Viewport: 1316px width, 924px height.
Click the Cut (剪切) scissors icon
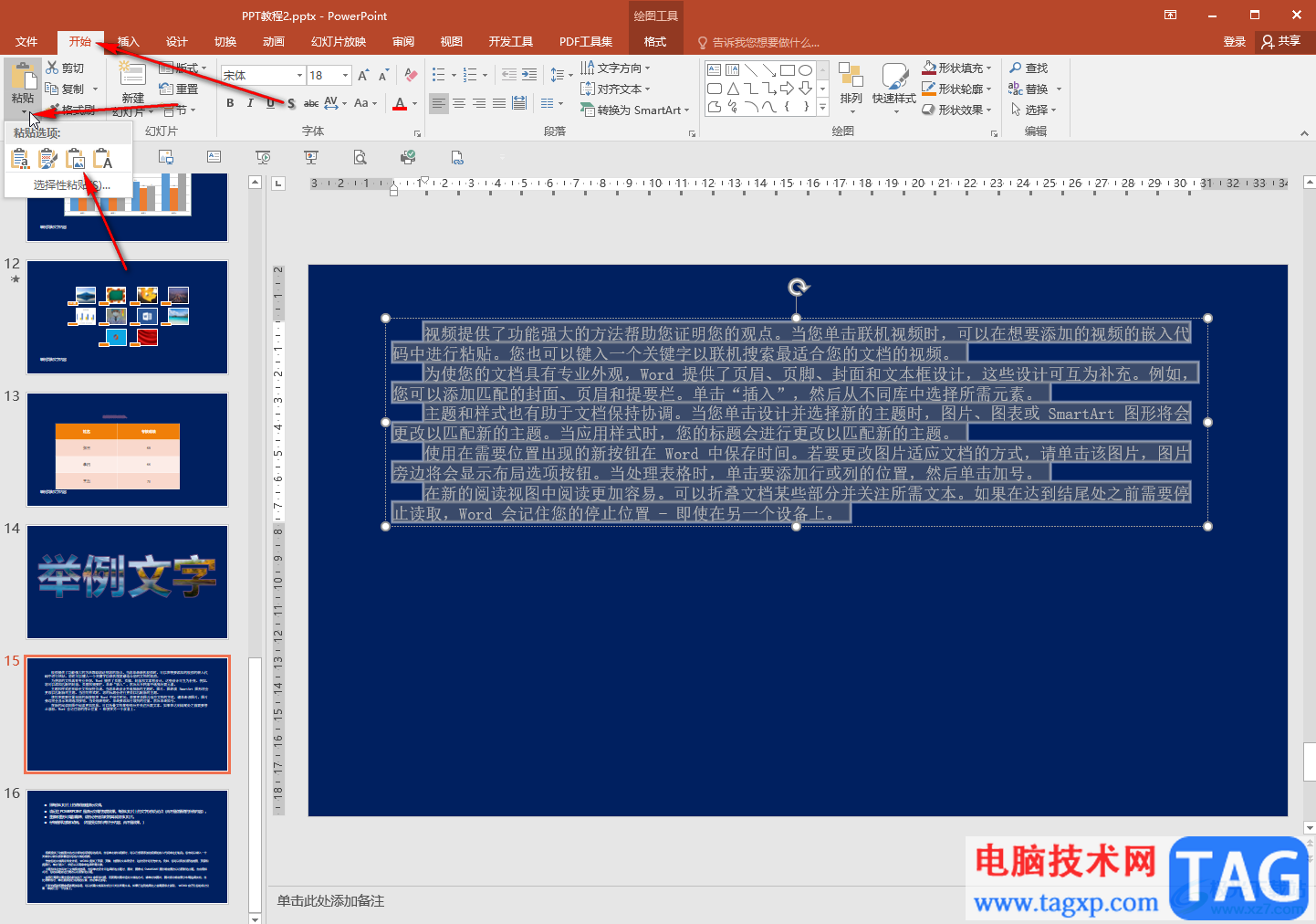(52, 68)
